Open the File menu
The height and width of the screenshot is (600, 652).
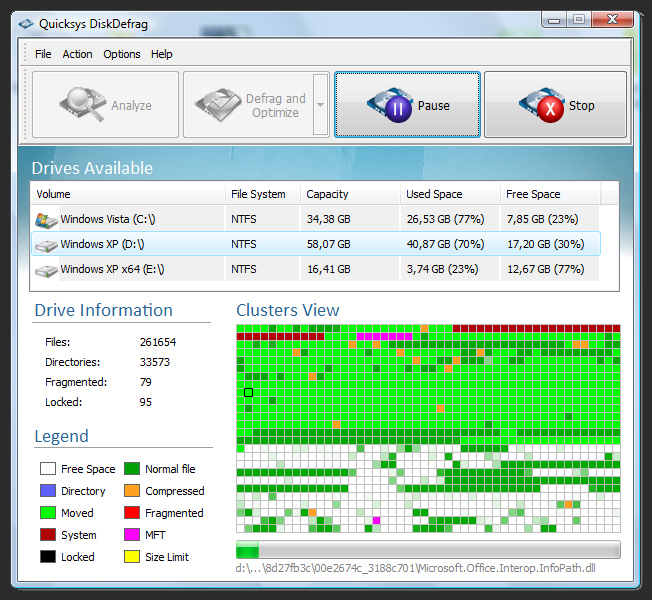[43, 54]
